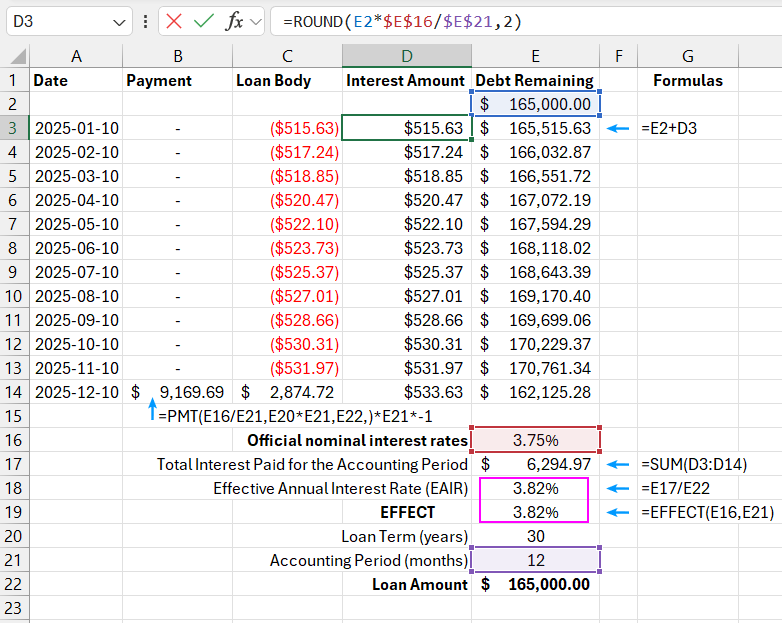The image size is (782, 623).
Task: Click the Debt Remaining header cell
Action: (535, 80)
